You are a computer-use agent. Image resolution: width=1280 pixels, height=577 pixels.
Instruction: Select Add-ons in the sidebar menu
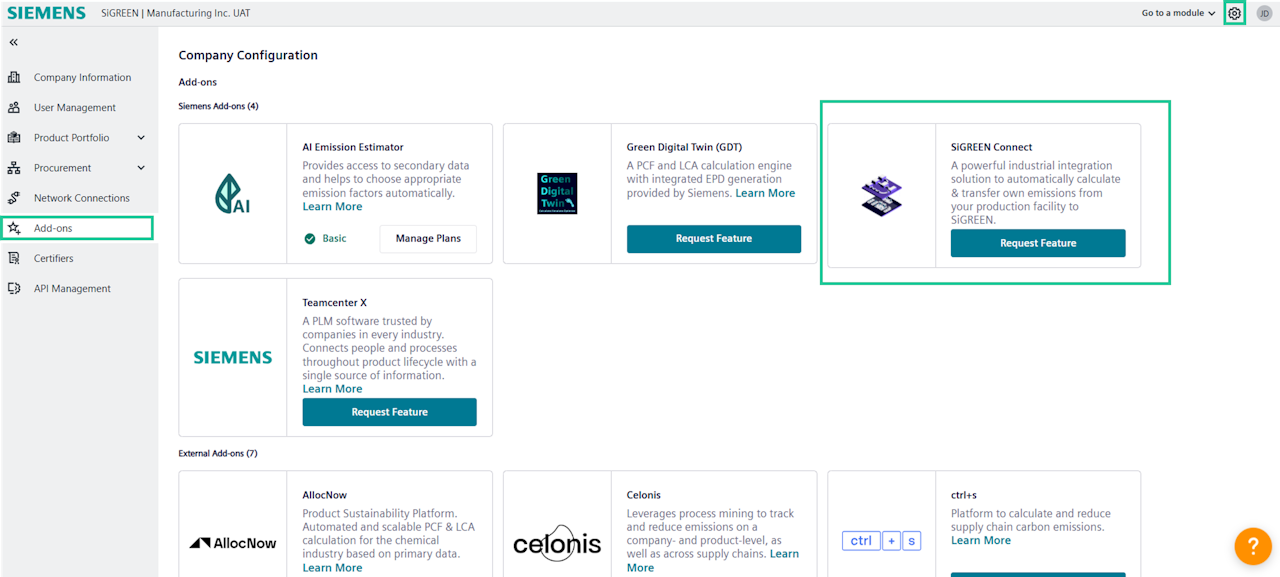pos(53,228)
